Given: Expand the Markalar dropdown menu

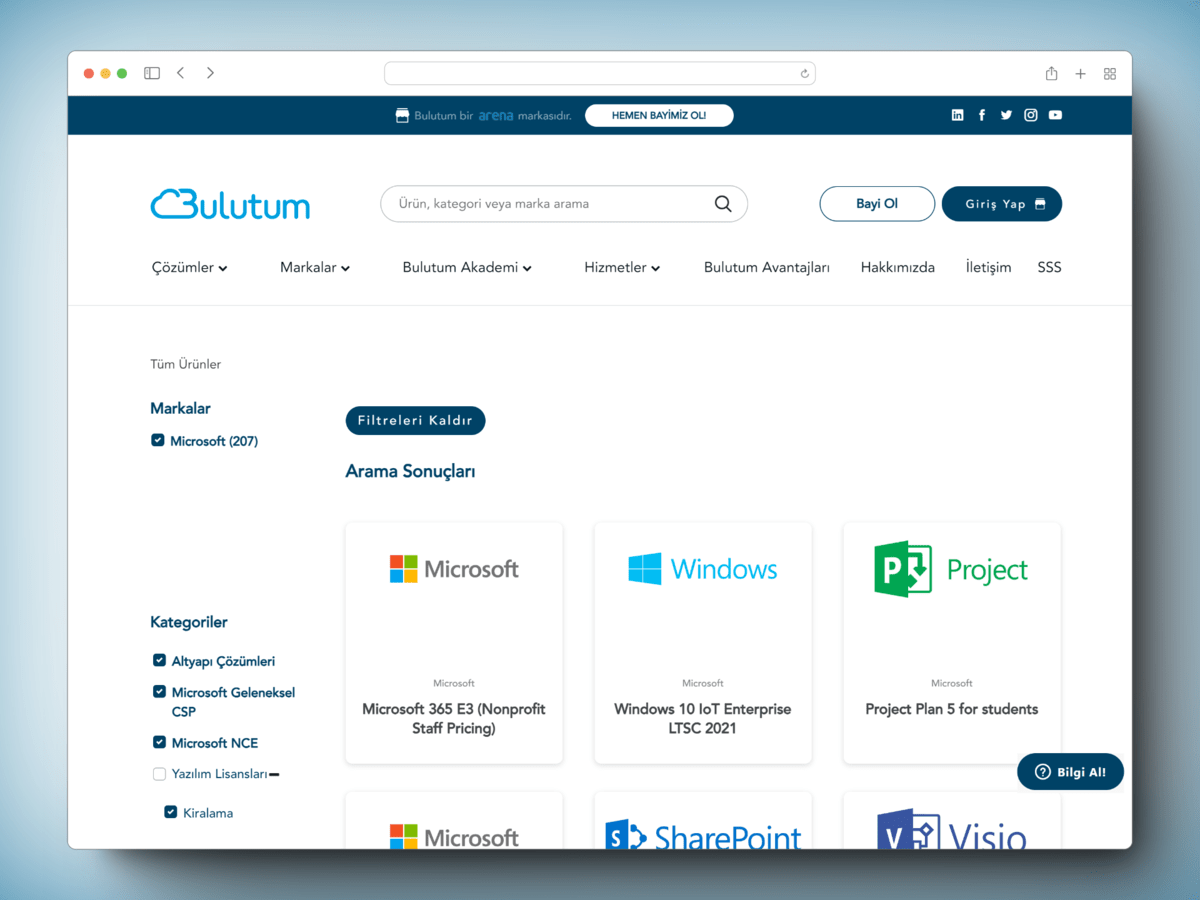Looking at the screenshot, I should [x=315, y=267].
